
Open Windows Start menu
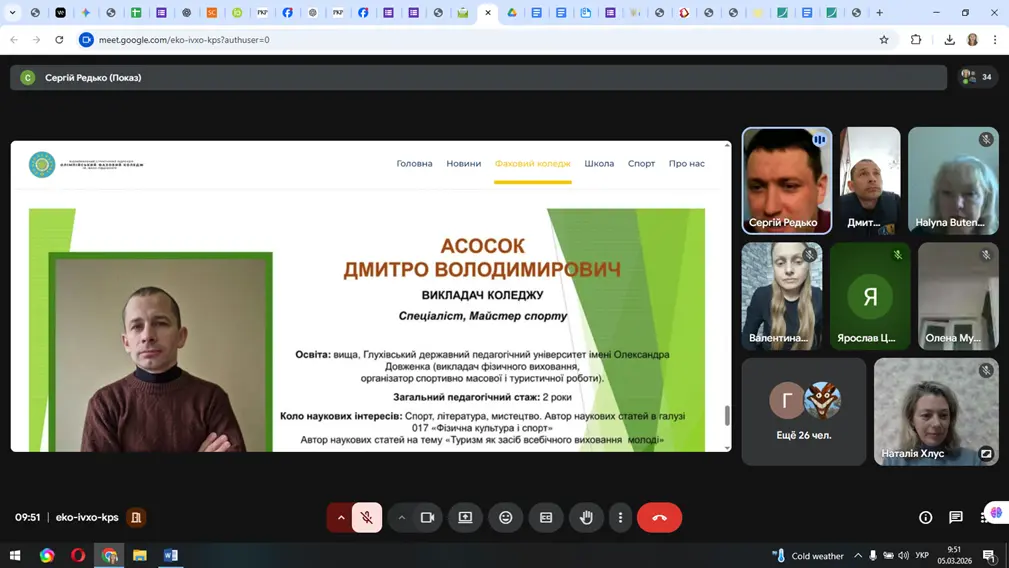click(15, 555)
